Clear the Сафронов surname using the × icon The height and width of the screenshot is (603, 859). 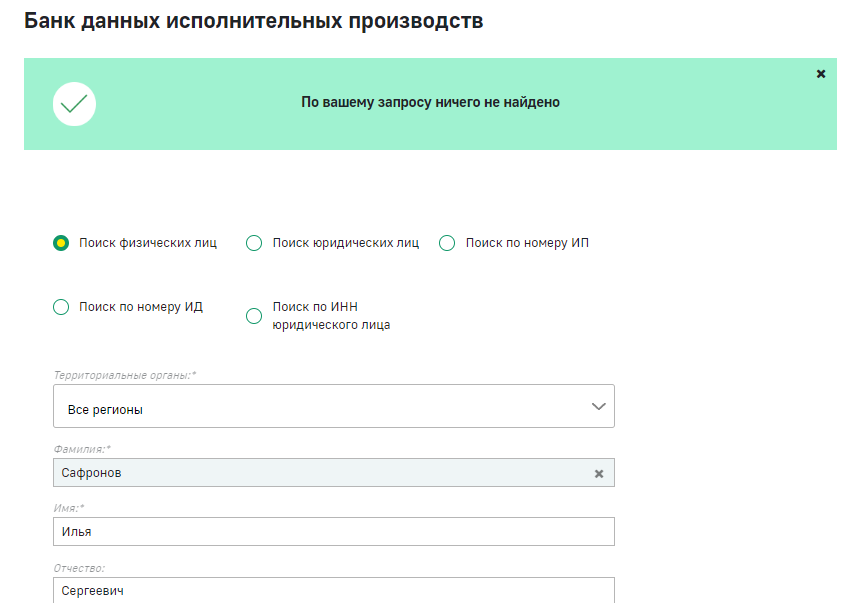601,472
